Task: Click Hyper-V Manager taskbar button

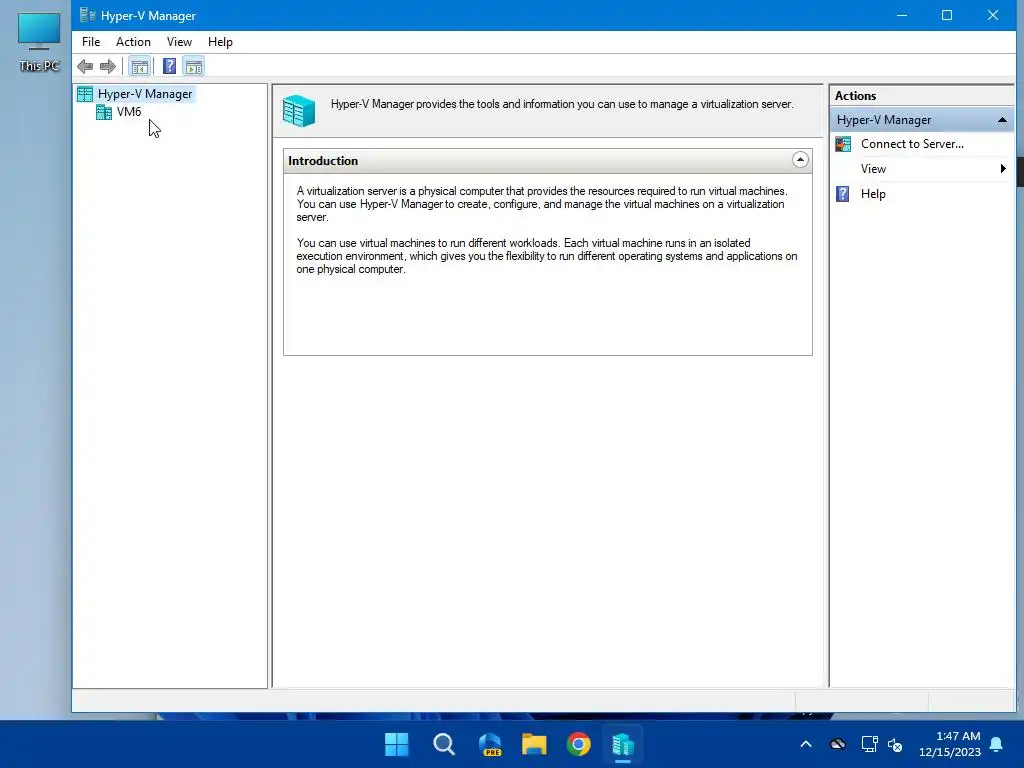Action: click(x=623, y=744)
